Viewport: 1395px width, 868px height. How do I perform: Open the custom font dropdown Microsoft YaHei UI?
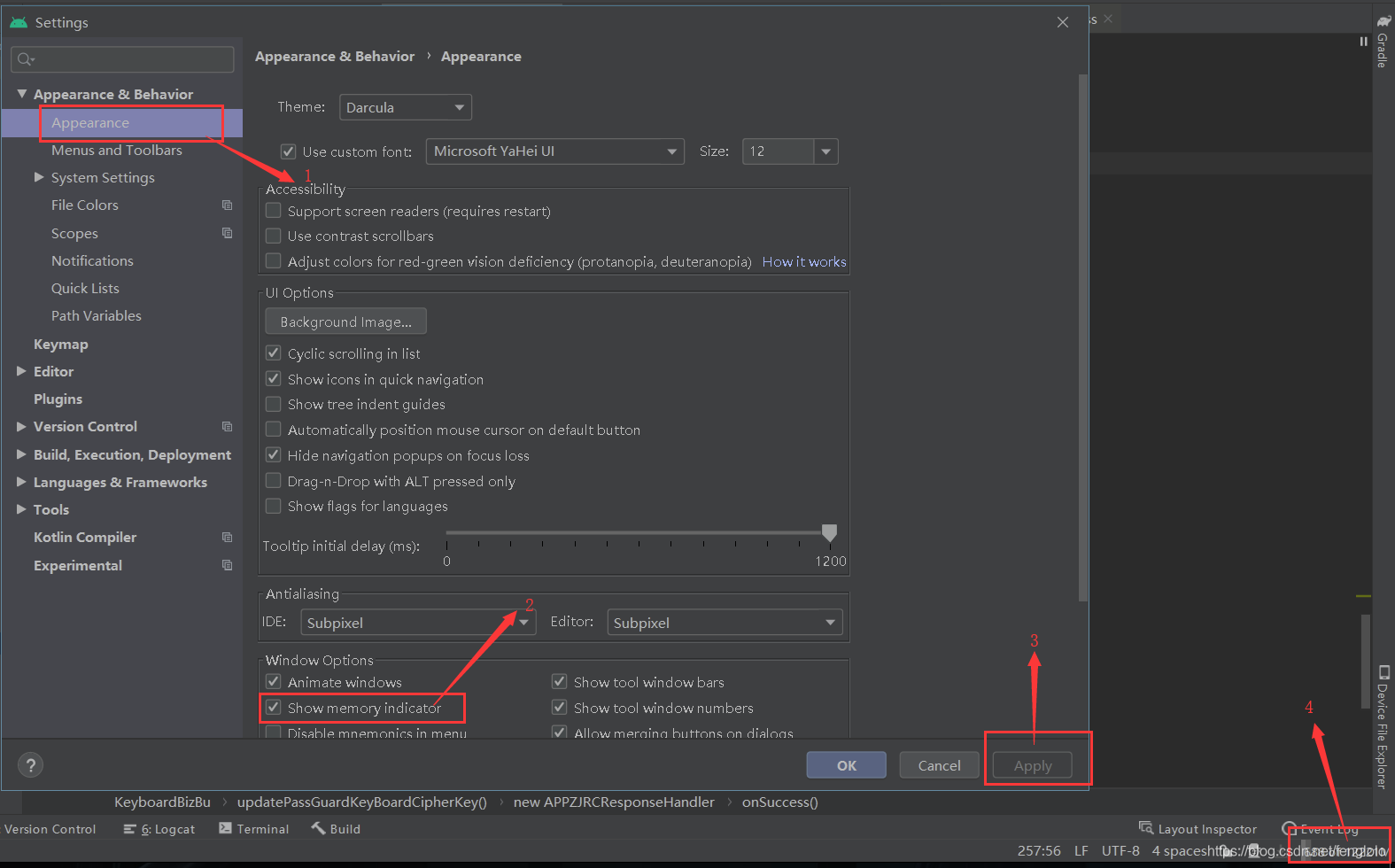(555, 151)
